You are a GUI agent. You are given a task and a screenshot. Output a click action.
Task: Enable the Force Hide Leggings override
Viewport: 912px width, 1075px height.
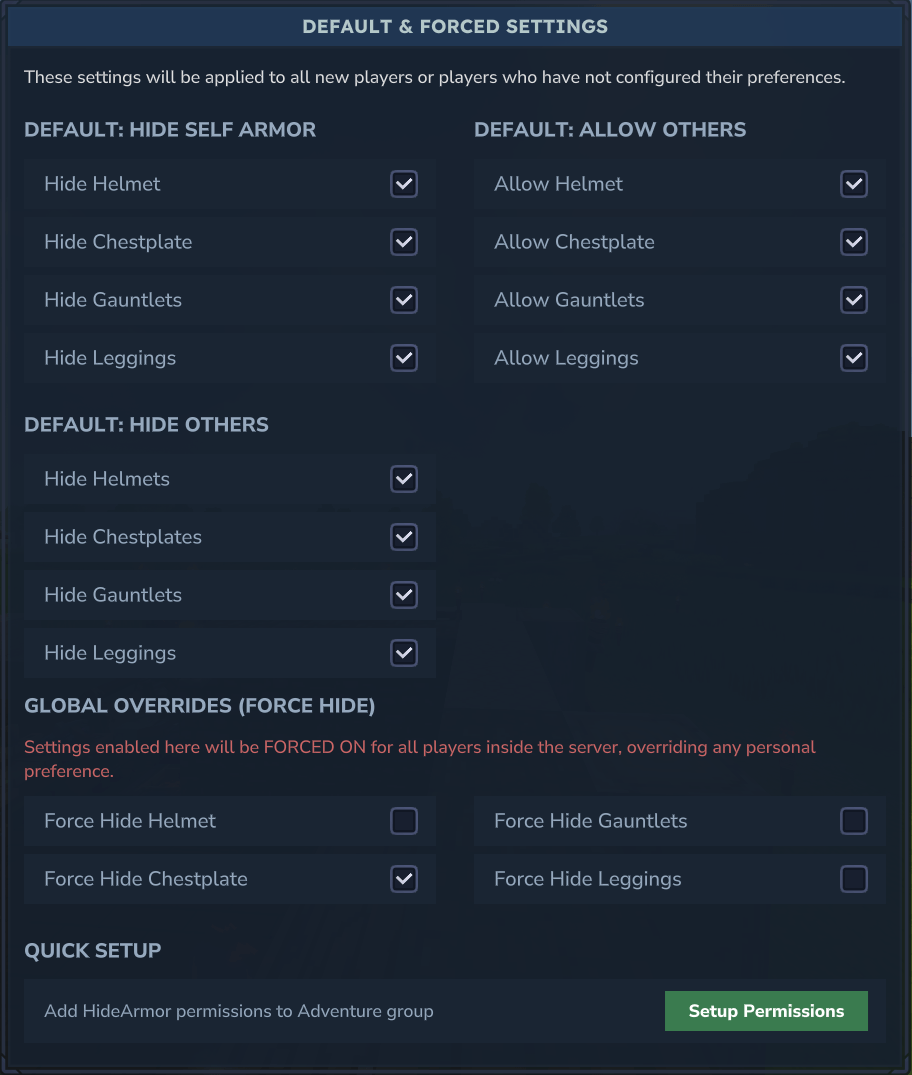854,879
